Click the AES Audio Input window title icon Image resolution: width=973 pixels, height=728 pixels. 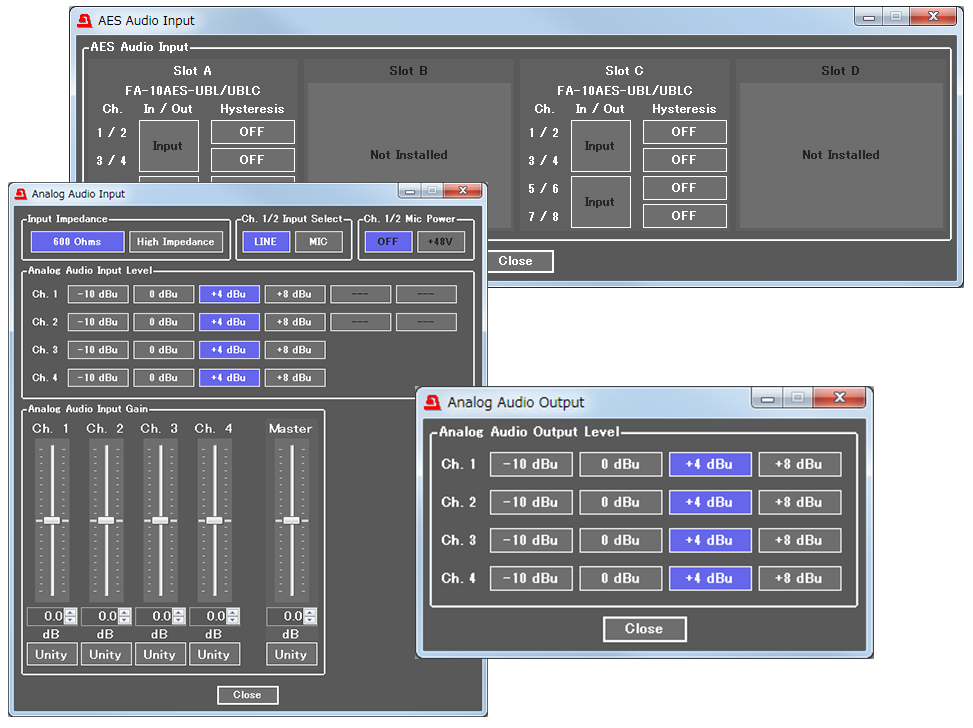84,20
